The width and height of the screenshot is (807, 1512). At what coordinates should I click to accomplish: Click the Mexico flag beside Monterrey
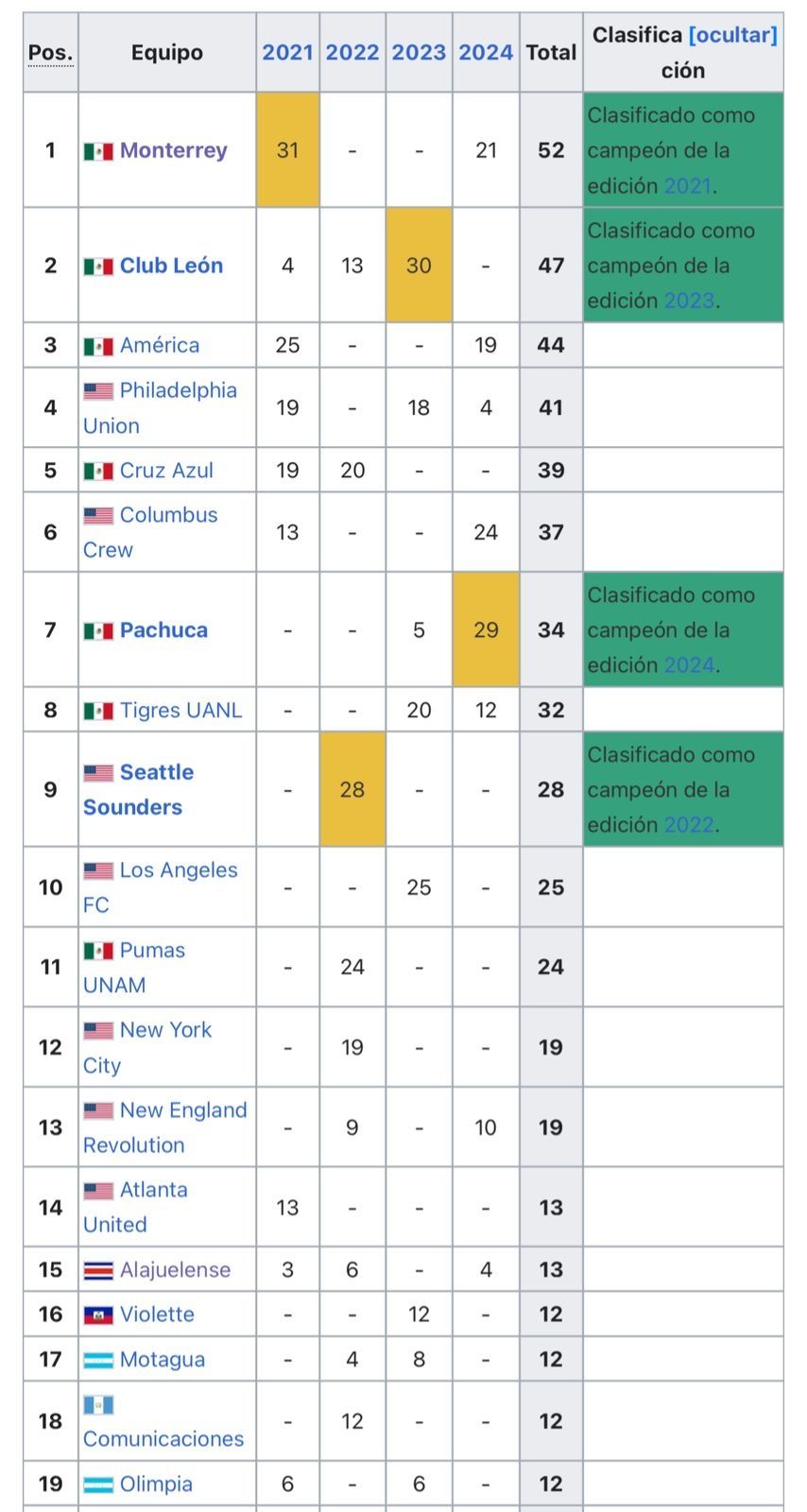[x=98, y=151]
